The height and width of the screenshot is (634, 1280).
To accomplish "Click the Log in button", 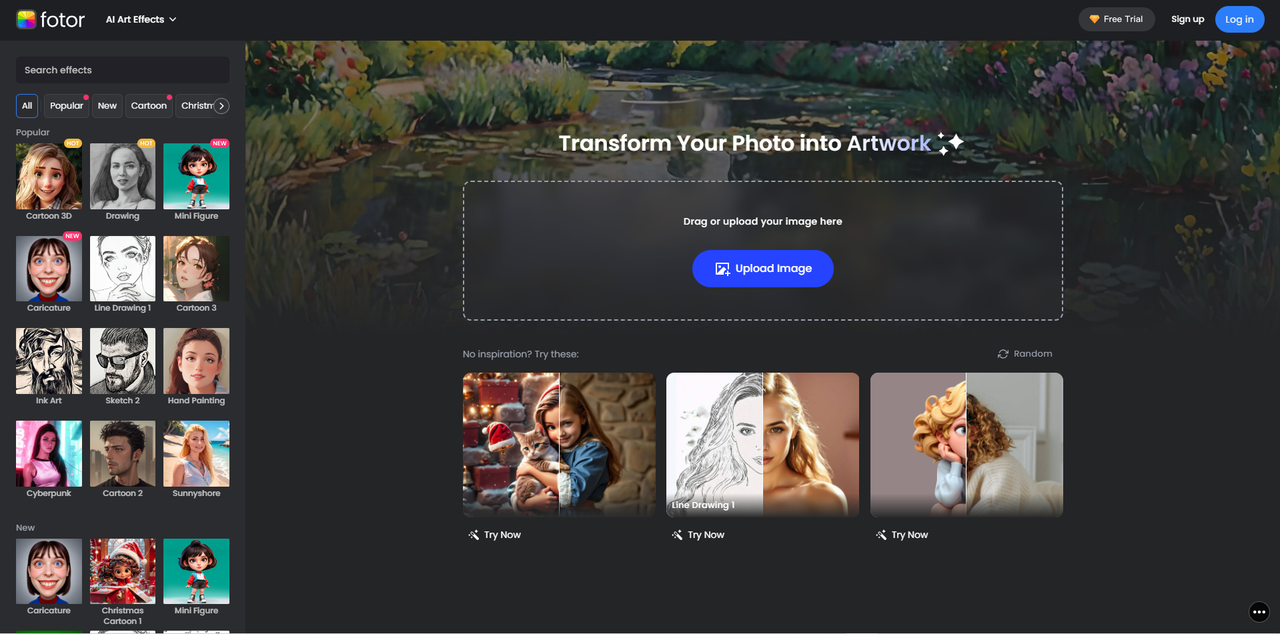I will click(x=1239, y=19).
